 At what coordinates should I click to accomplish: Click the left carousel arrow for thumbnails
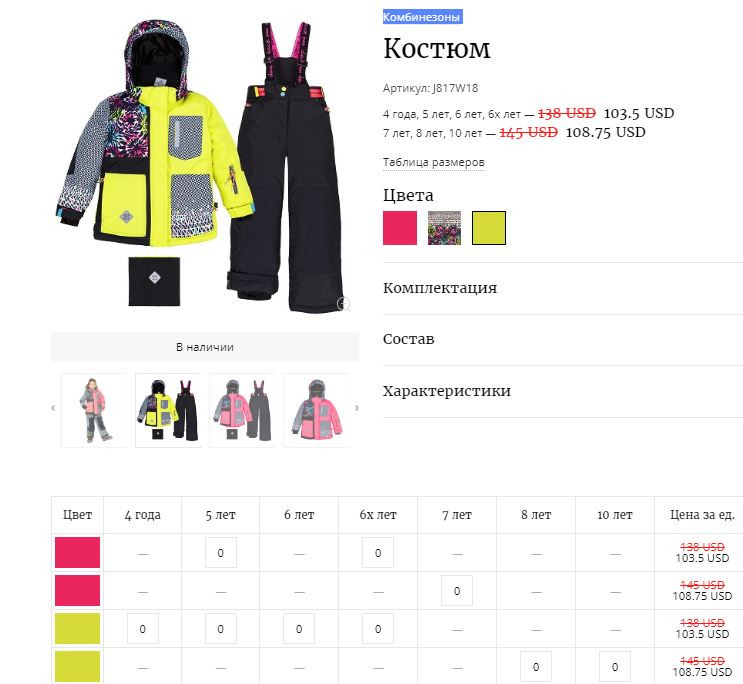coord(53,409)
